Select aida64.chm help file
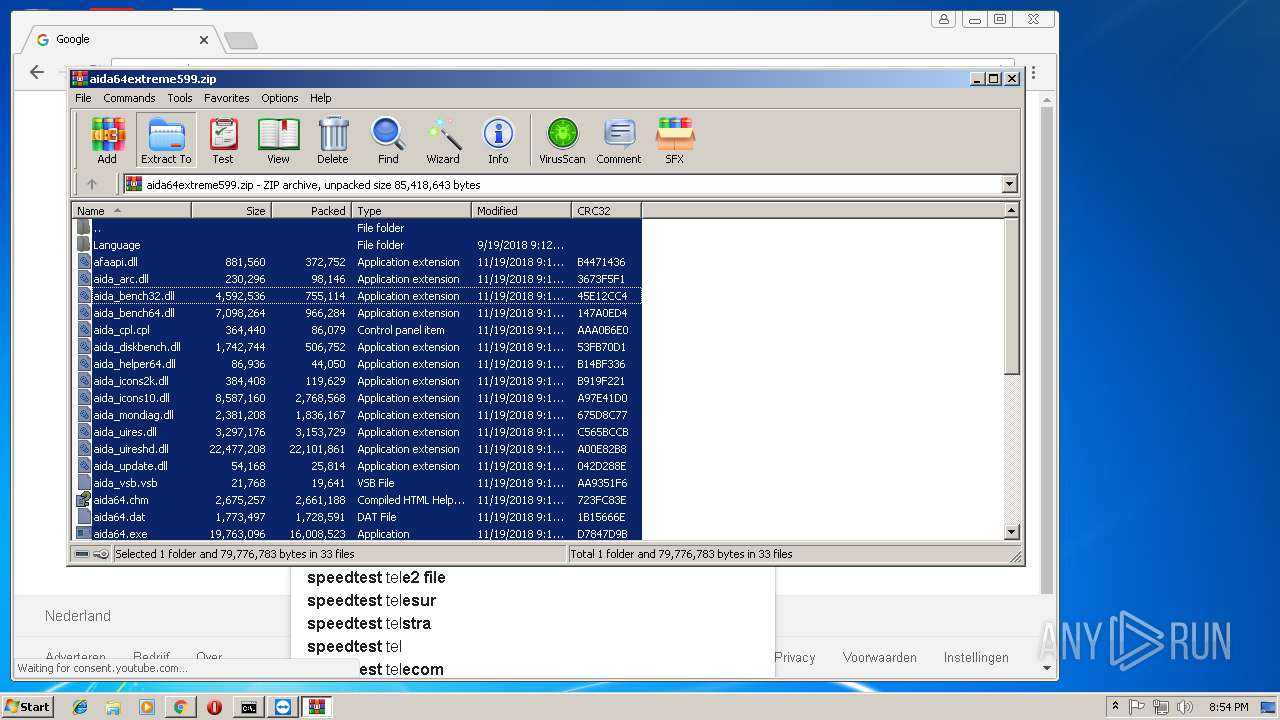The image size is (1280, 720). [x=357, y=500]
